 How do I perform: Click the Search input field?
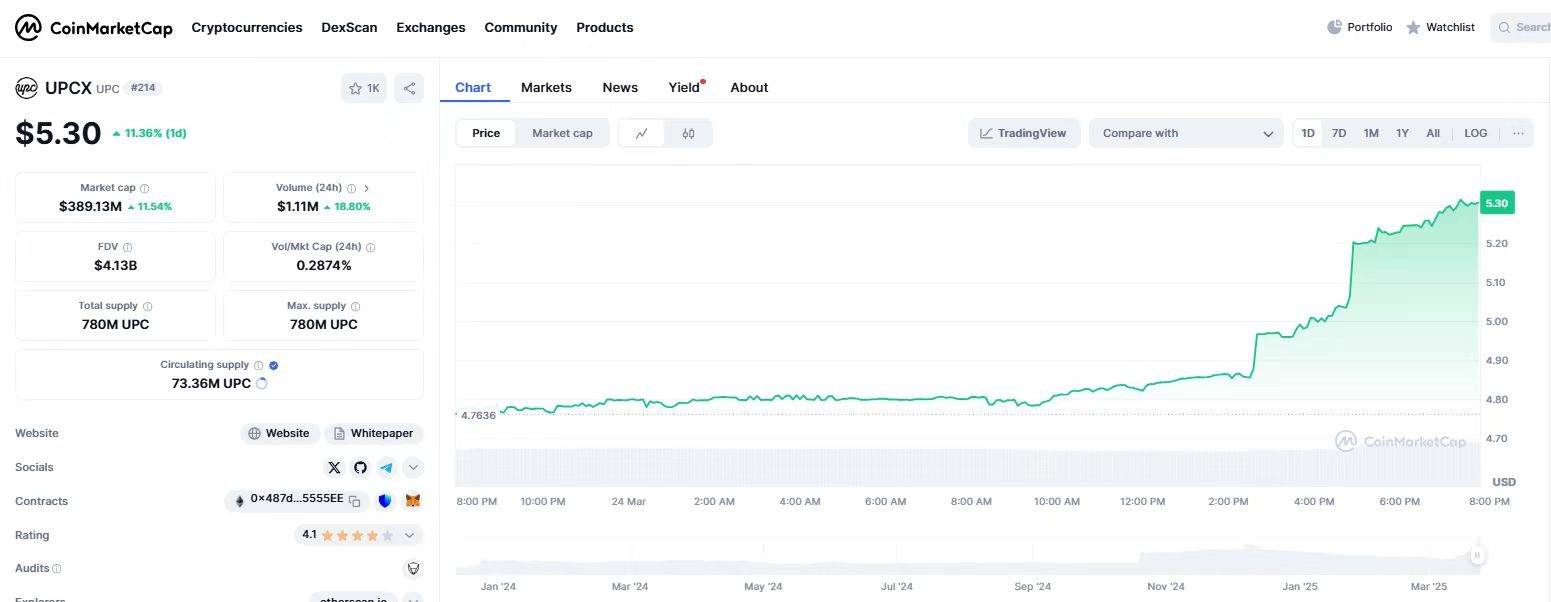[1521, 27]
